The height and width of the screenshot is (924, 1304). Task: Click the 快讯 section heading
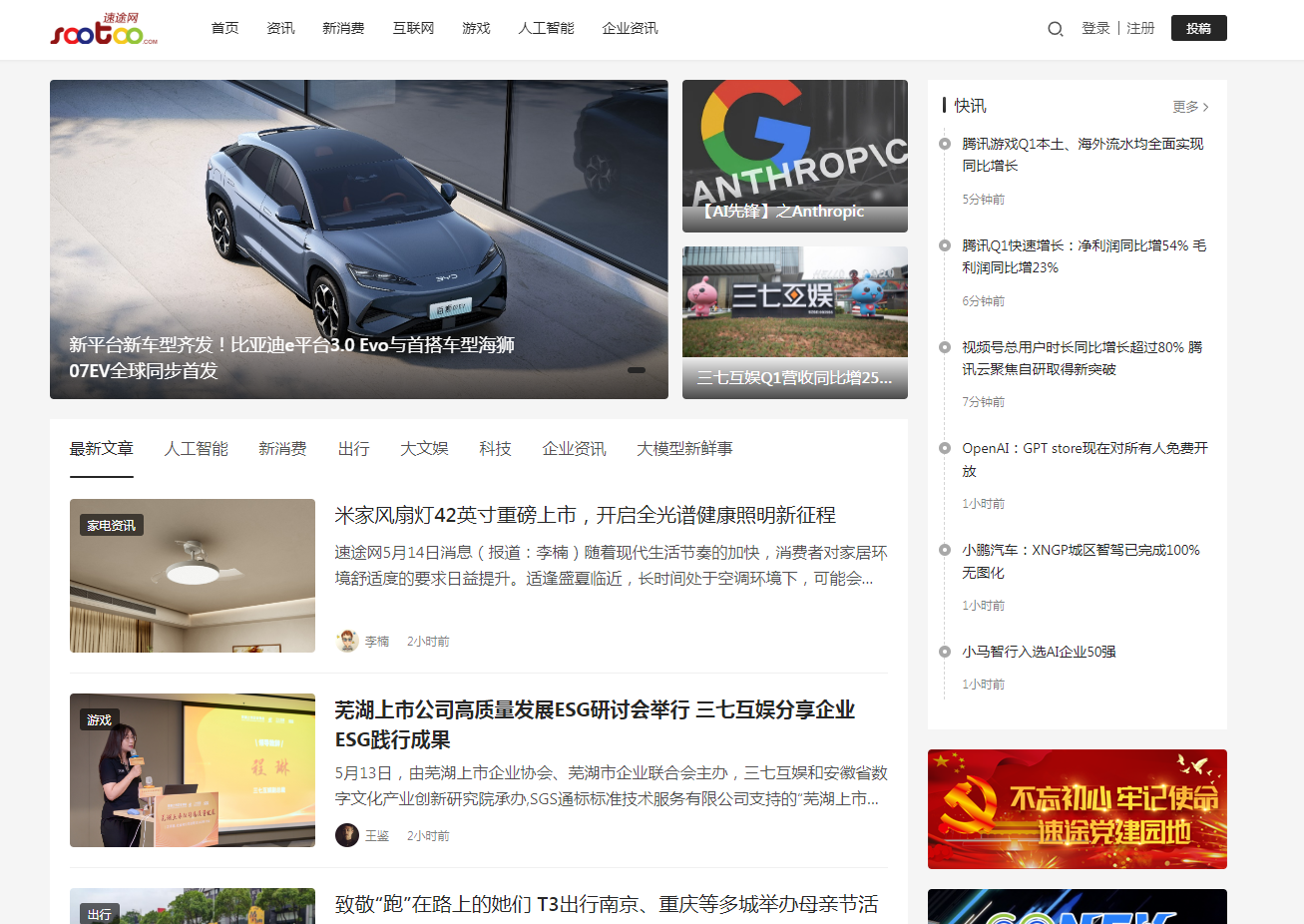click(970, 106)
